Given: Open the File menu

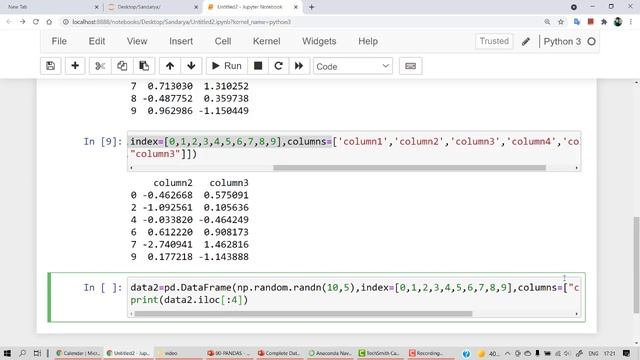Looking at the screenshot, I should click(59, 41).
